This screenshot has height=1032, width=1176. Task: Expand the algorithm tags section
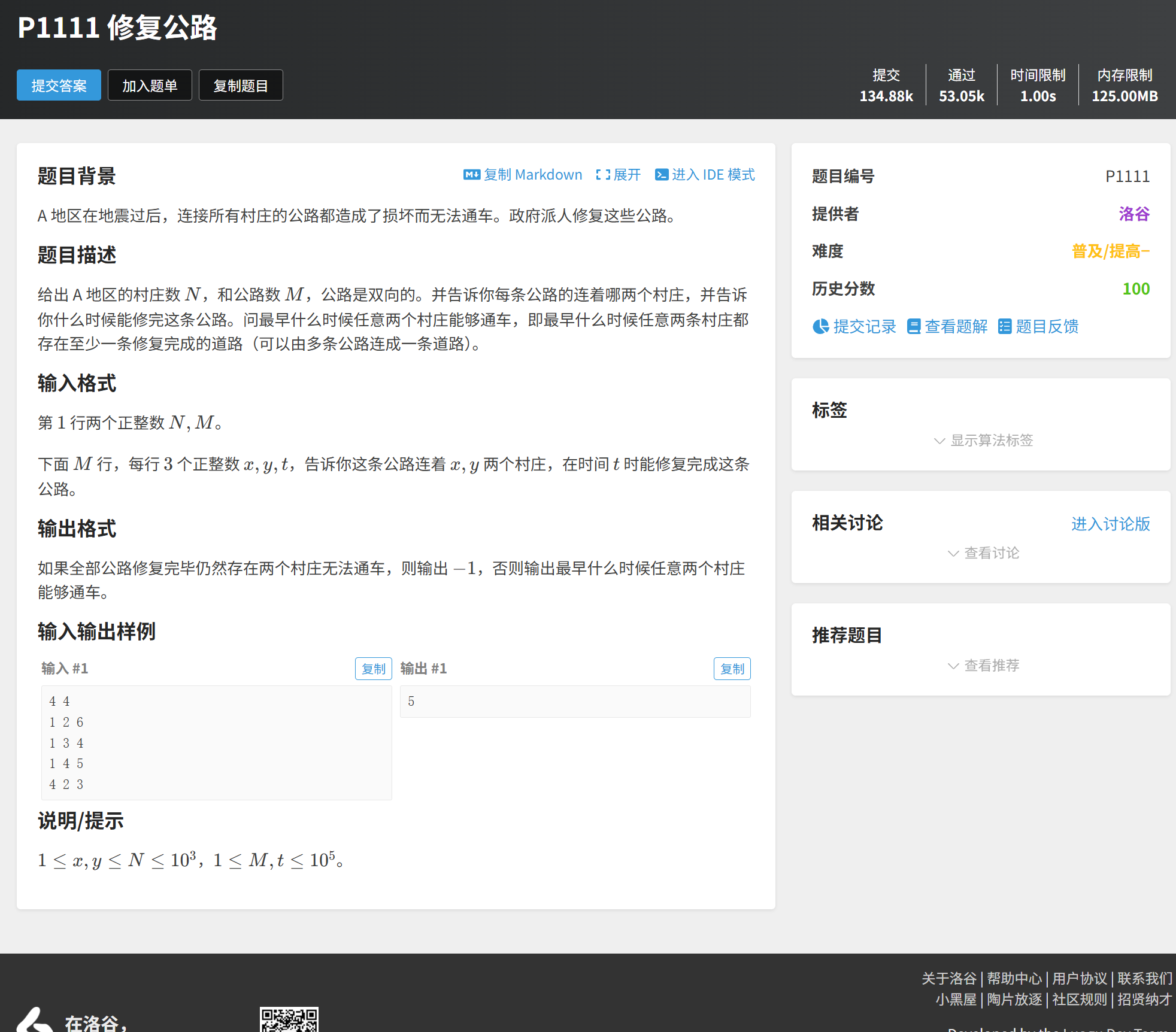pyautogui.click(x=983, y=441)
